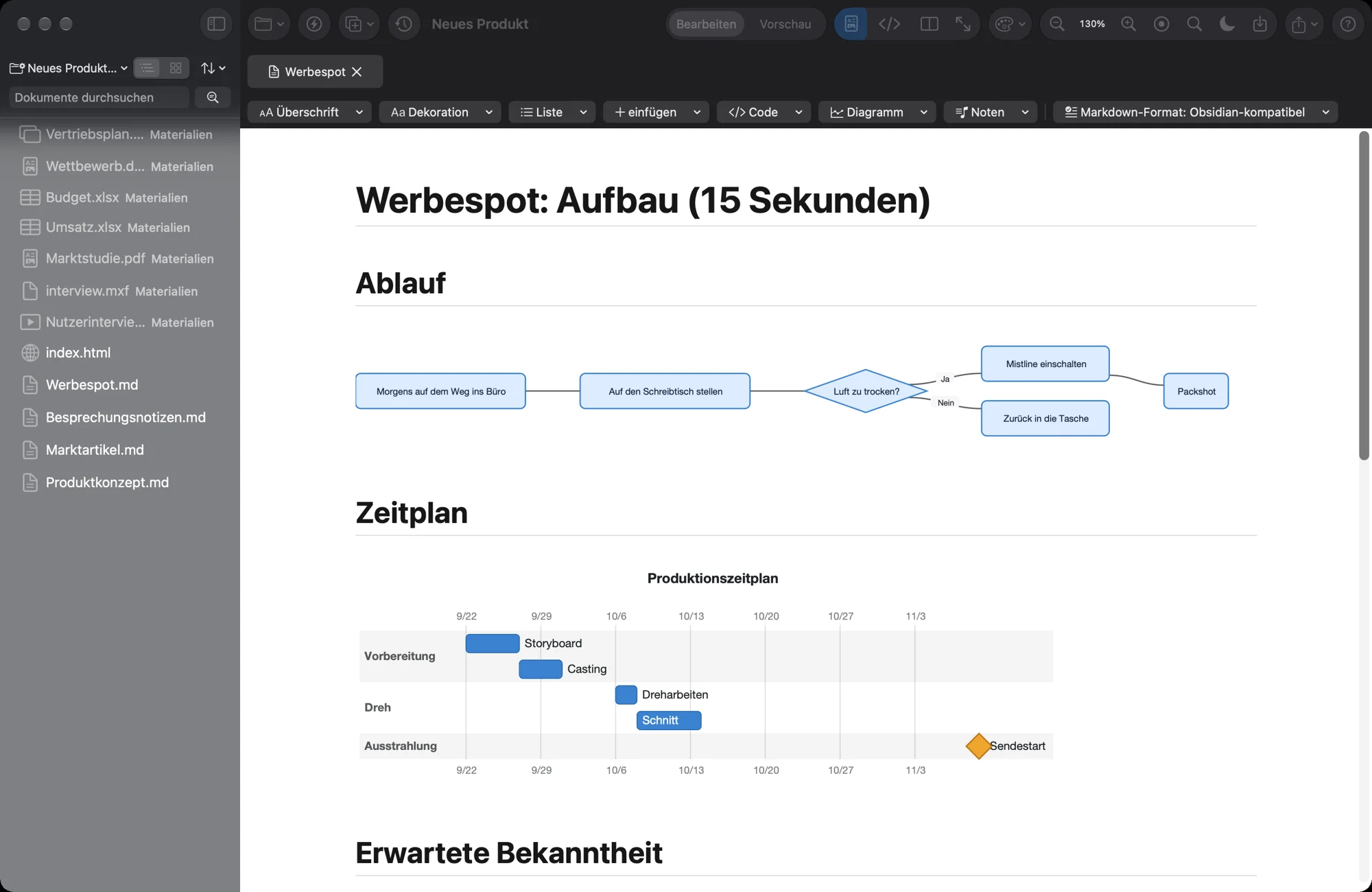Click the lightning bolt quick action icon
The width and height of the screenshot is (1372, 892).
pos(314,24)
